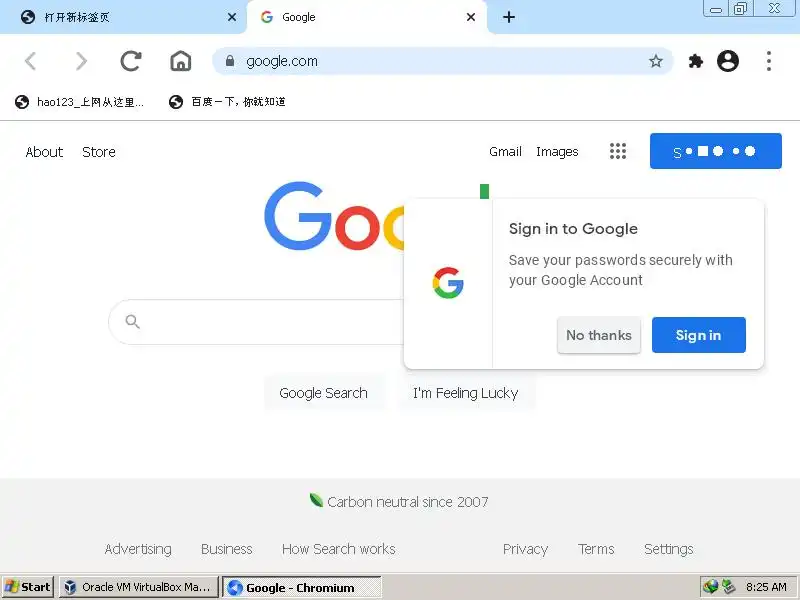Click Sign in on the popup
Screen dimensions: 800x600
pyautogui.click(x=698, y=335)
